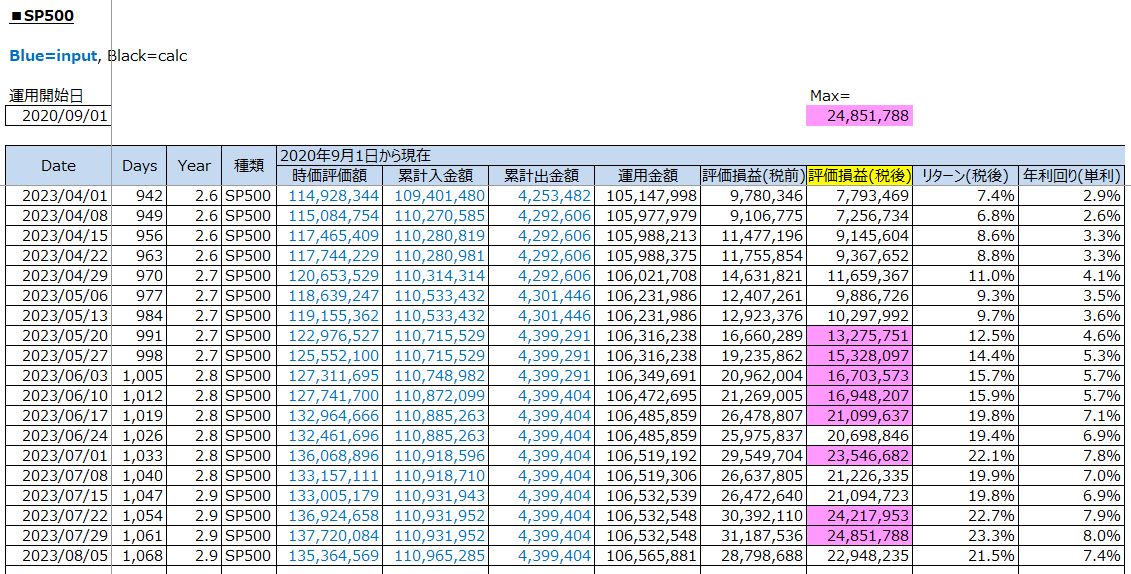The image size is (1131, 574).
Task: Click the Date column header
Action: (58, 166)
